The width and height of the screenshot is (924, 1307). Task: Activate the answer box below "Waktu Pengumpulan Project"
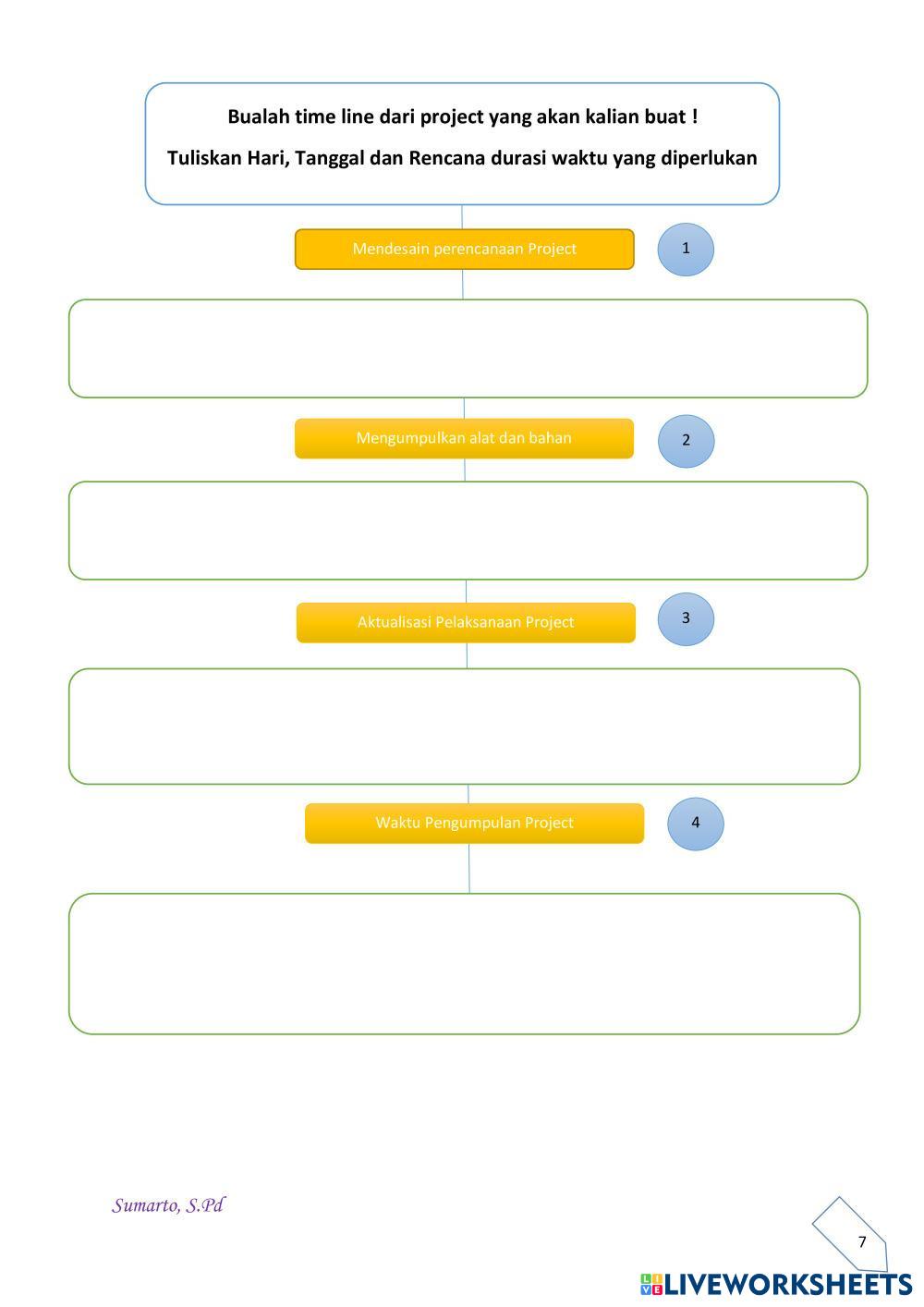point(464,963)
